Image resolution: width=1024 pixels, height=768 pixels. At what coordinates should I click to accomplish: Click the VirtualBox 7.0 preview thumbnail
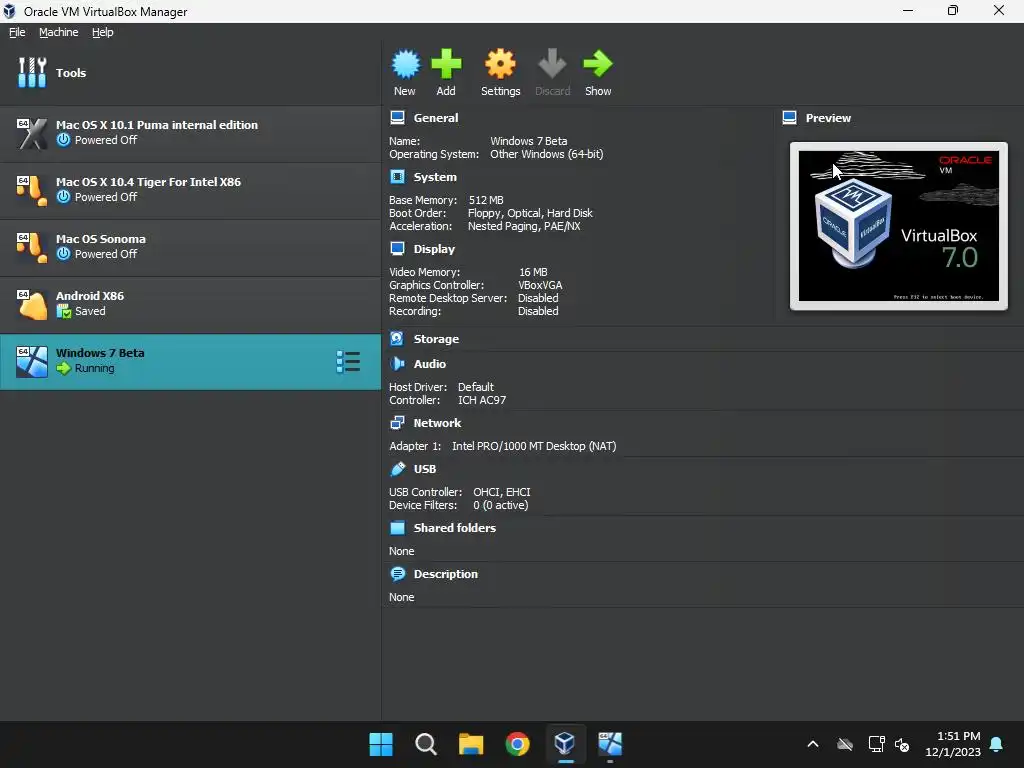(899, 226)
